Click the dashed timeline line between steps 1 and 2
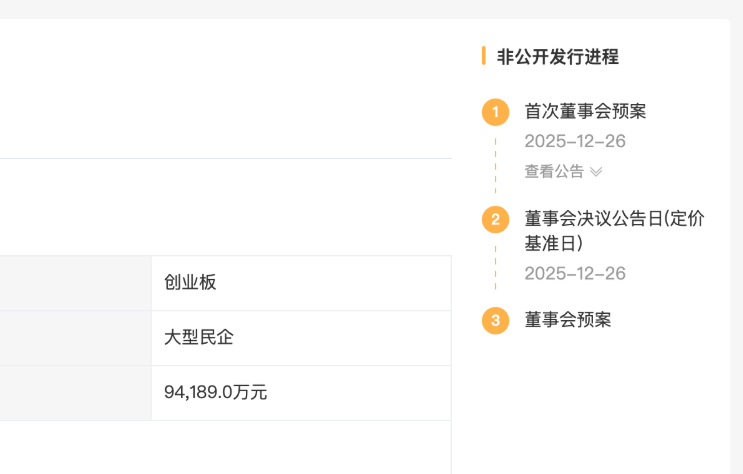Viewport: 743px width, 474px height. pyautogui.click(x=495, y=165)
